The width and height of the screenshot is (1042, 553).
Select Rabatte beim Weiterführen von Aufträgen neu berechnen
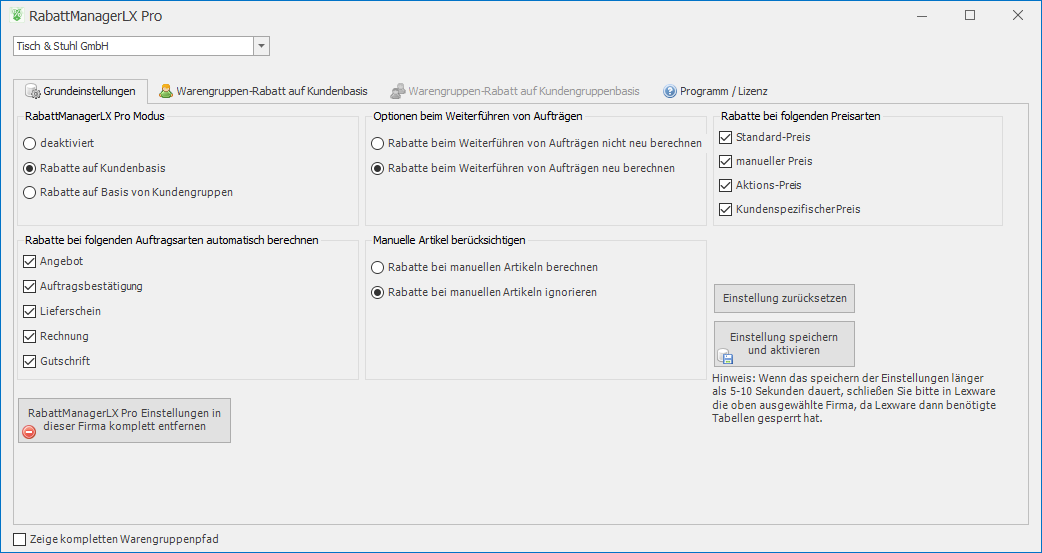pyautogui.click(x=377, y=168)
